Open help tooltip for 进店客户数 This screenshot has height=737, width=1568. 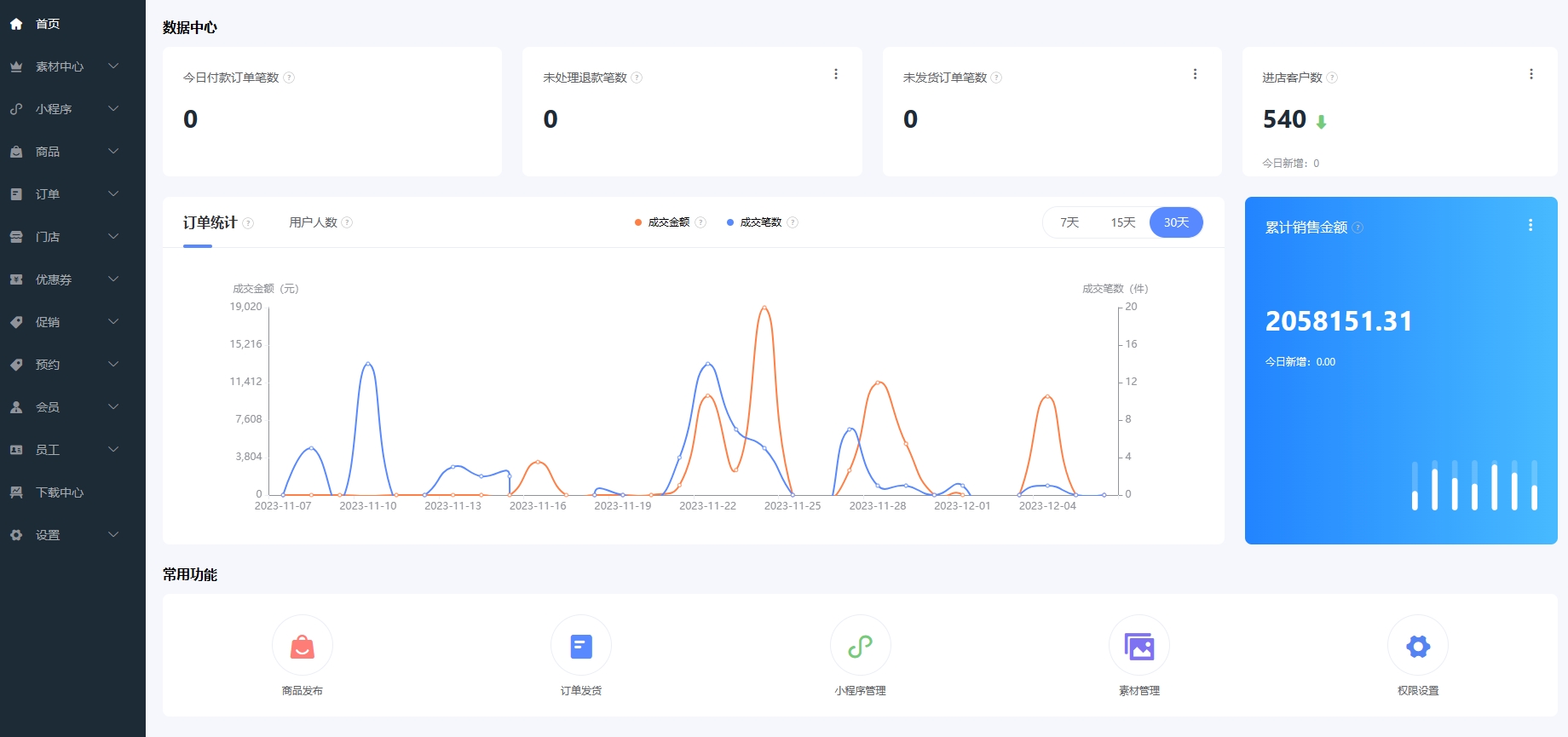click(1332, 78)
